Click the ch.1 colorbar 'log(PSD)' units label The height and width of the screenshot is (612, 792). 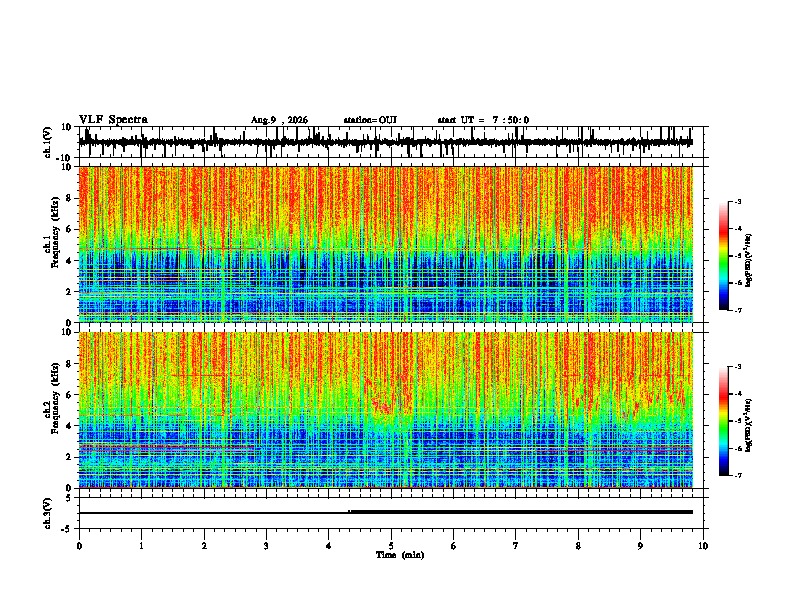(749, 260)
